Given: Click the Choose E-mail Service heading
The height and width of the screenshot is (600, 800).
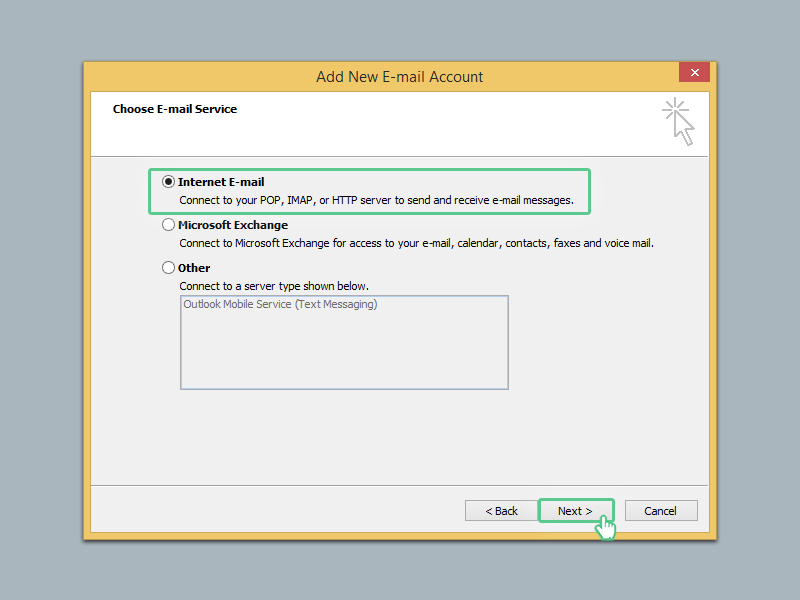Looking at the screenshot, I should tap(174, 109).
